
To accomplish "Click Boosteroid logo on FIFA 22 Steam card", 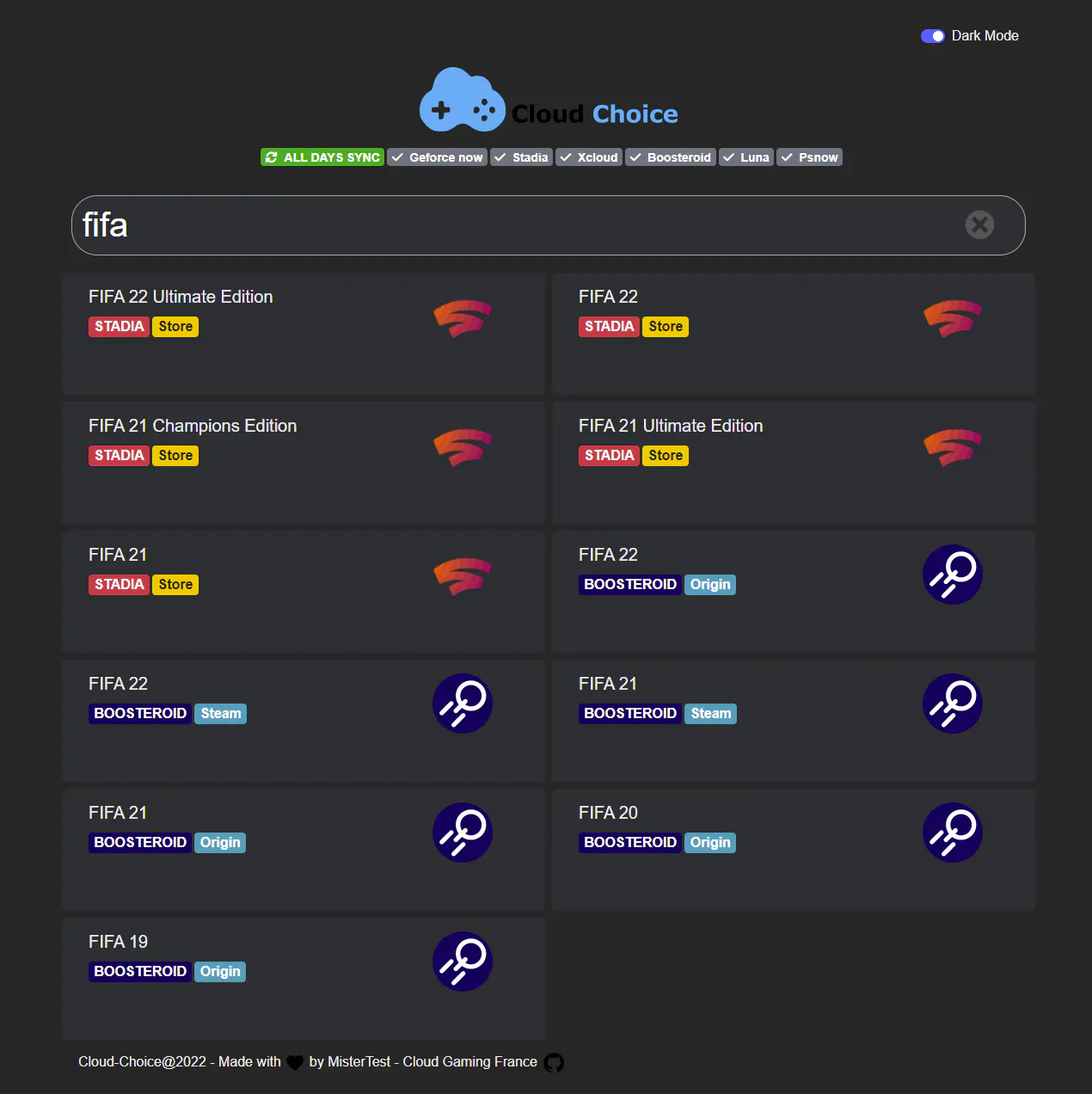I will point(463,704).
